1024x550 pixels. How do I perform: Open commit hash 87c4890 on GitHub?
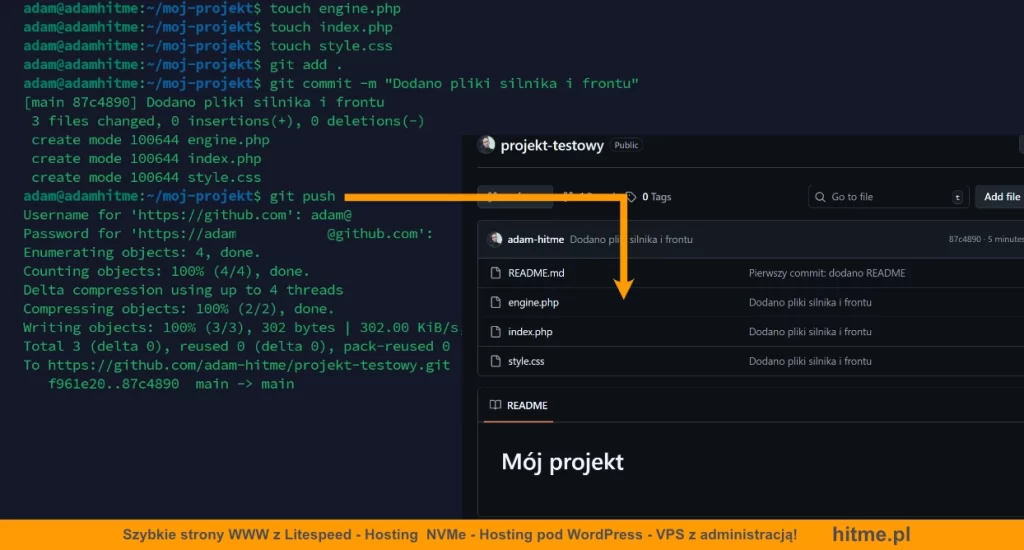pos(965,239)
